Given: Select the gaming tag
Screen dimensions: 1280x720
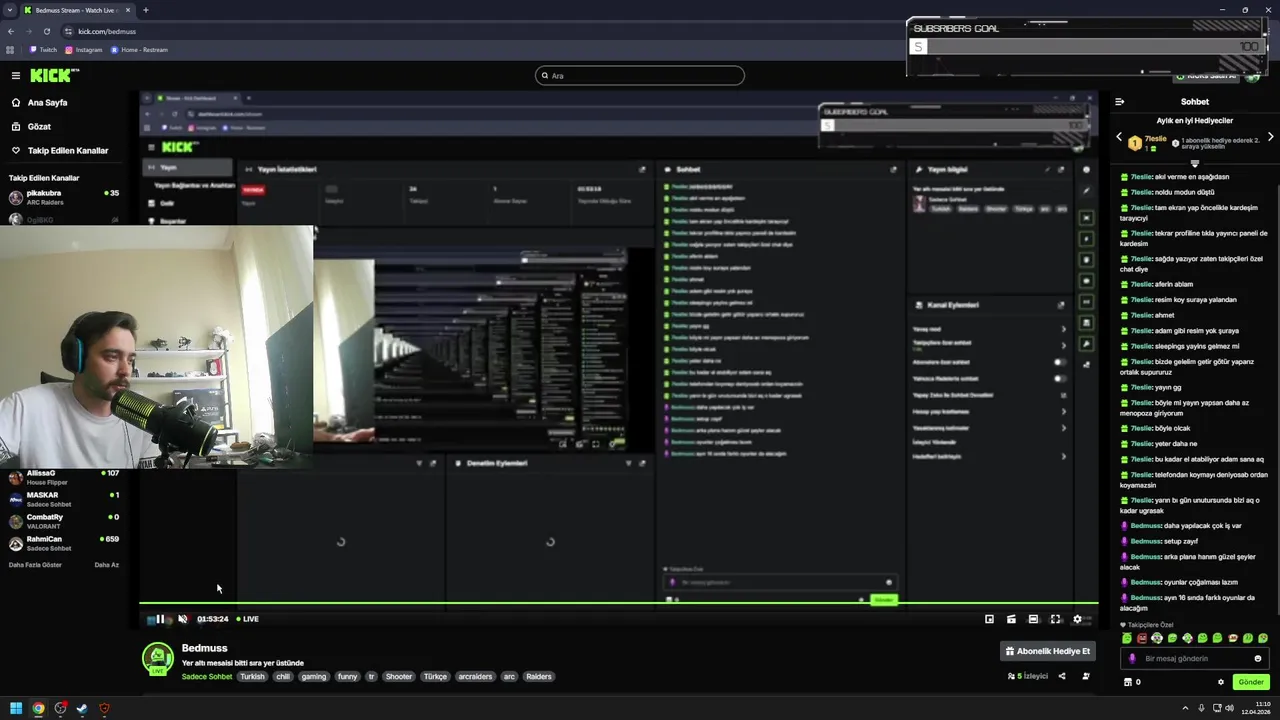Looking at the screenshot, I should [314, 676].
